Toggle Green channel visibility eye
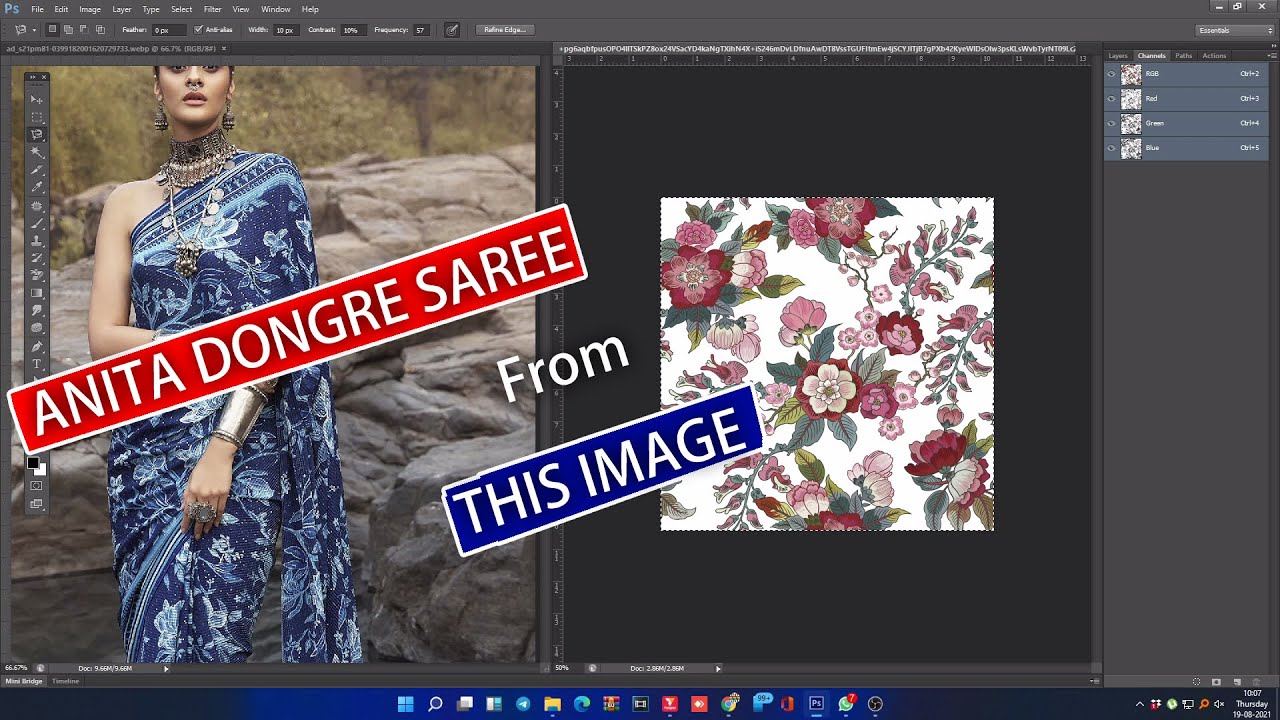The height and width of the screenshot is (720, 1280). 1111,124
